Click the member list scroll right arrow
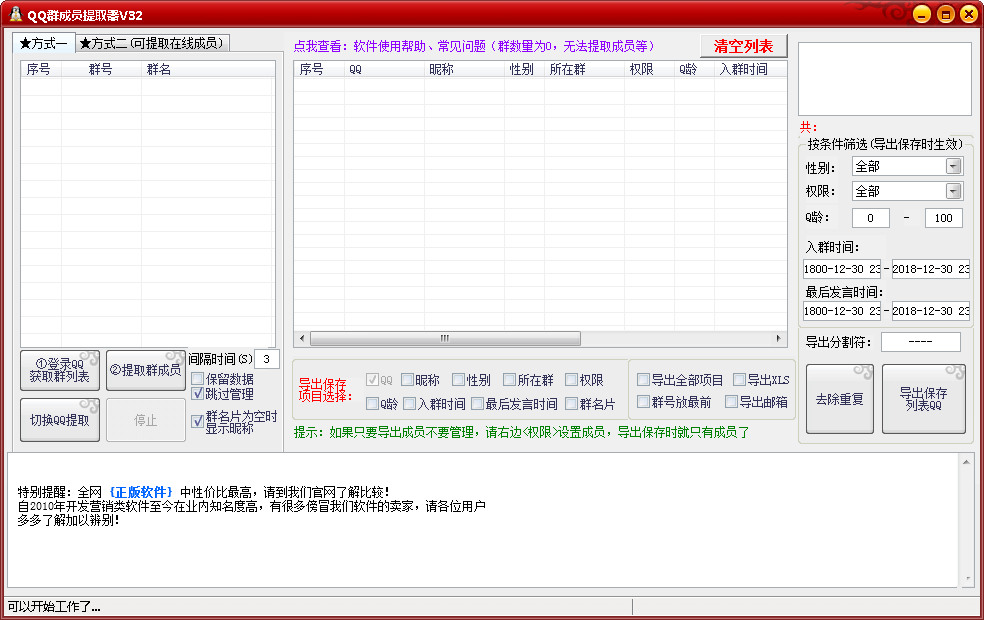This screenshot has width=984, height=620. pos(779,338)
